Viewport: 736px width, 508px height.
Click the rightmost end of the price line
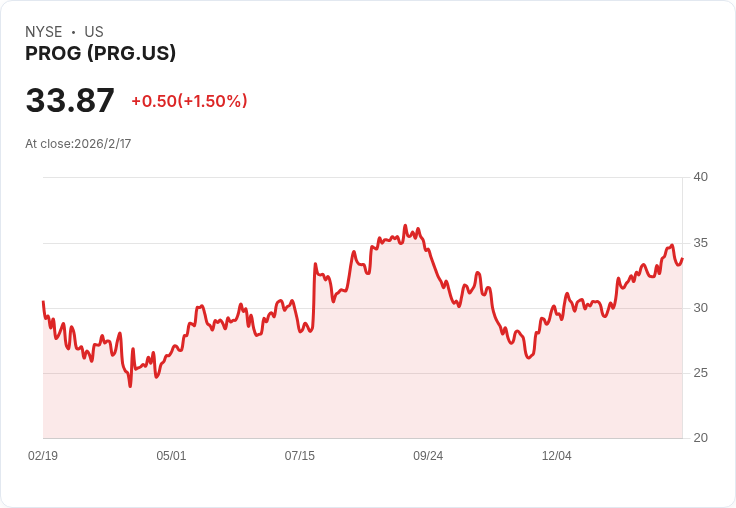682,258
